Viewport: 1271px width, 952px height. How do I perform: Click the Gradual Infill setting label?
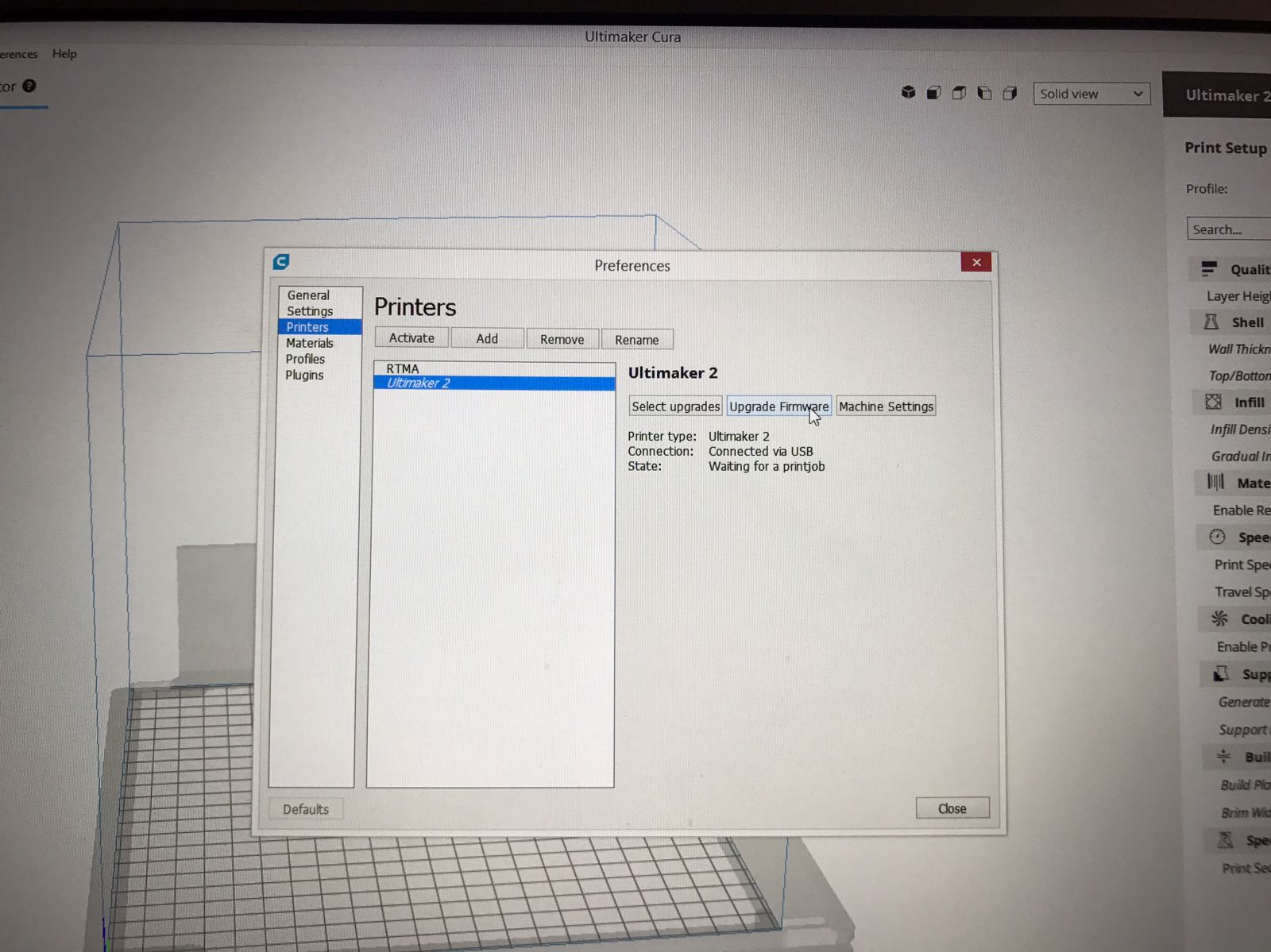click(x=1241, y=456)
